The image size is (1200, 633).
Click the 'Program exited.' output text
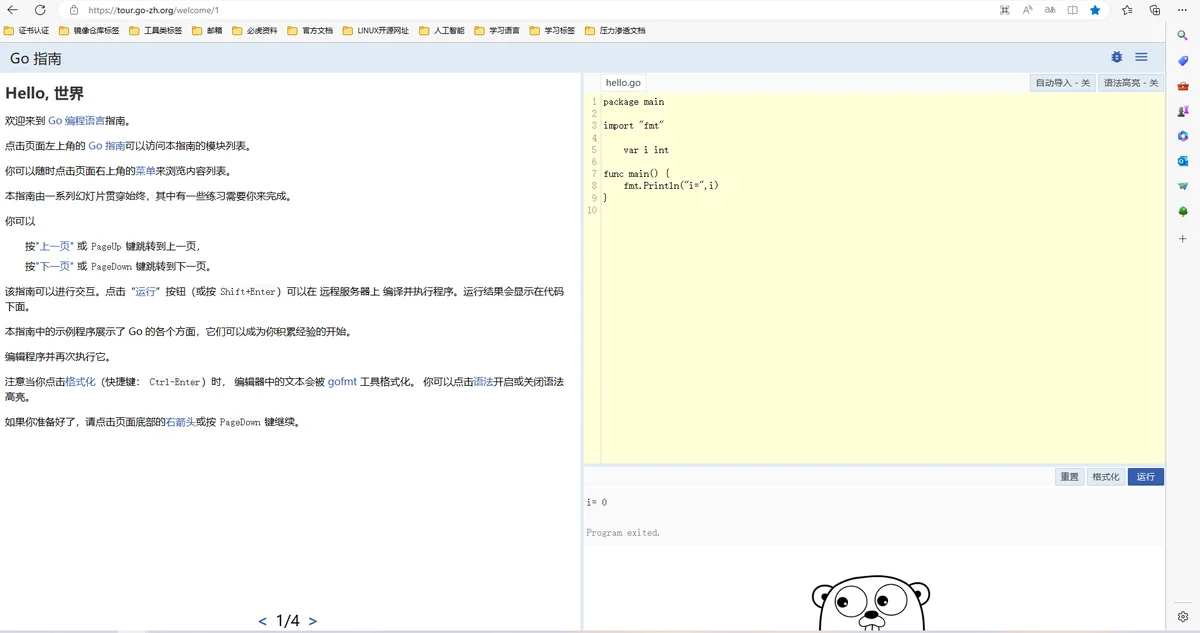coord(623,533)
